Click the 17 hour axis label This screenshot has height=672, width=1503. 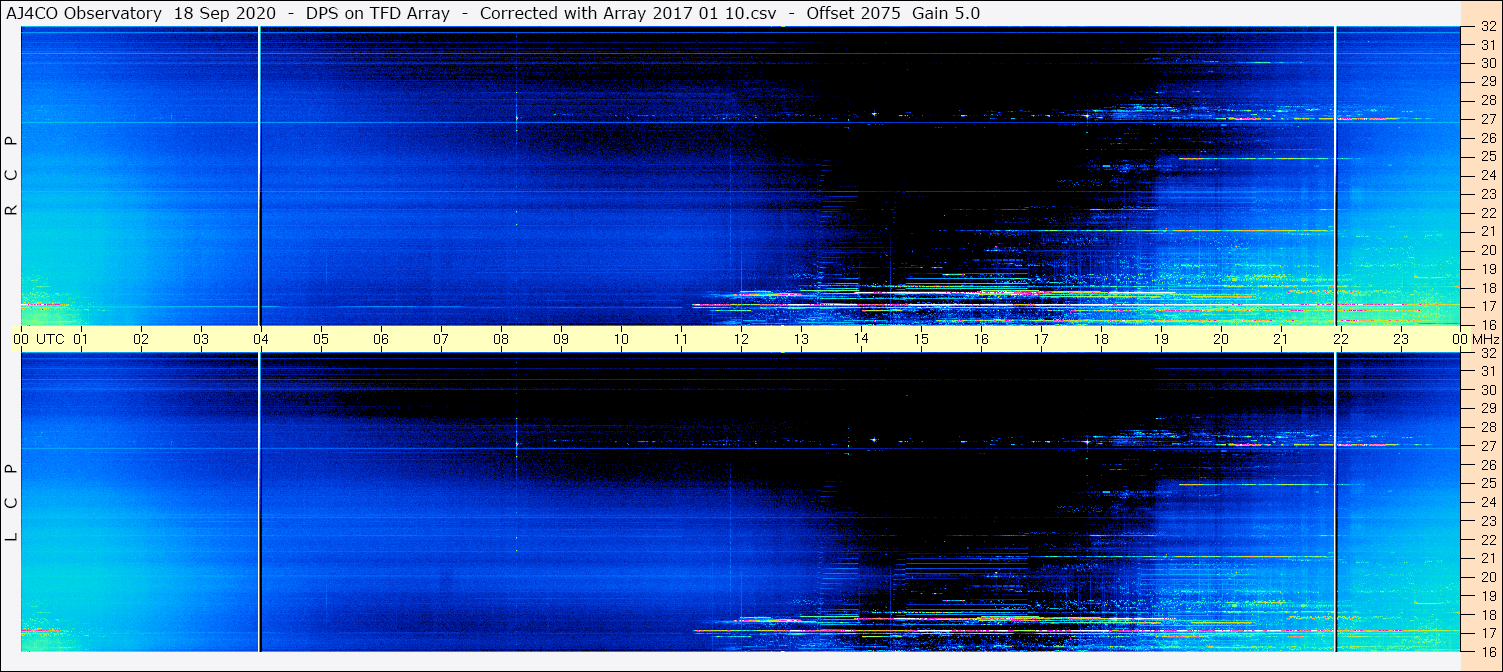click(x=1041, y=339)
